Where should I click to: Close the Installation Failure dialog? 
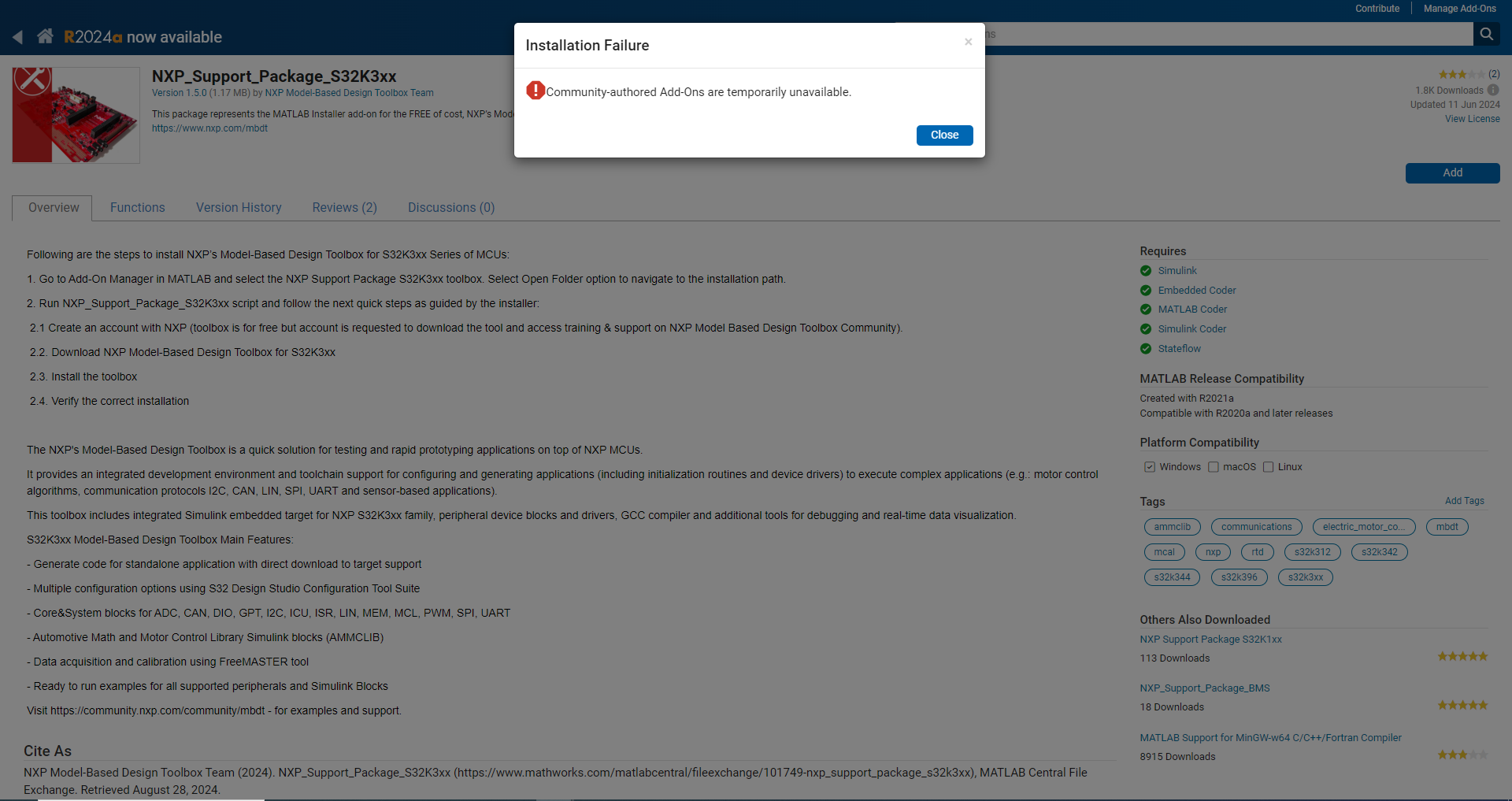click(x=944, y=135)
